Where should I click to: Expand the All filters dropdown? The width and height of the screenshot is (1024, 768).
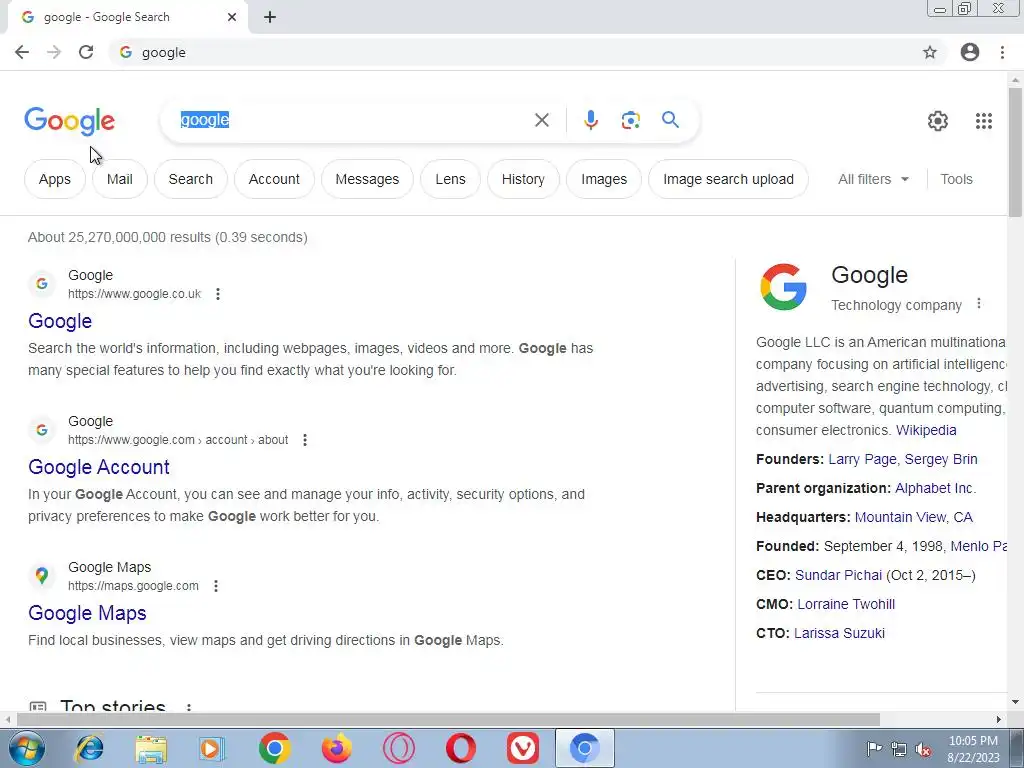(x=873, y=179)
